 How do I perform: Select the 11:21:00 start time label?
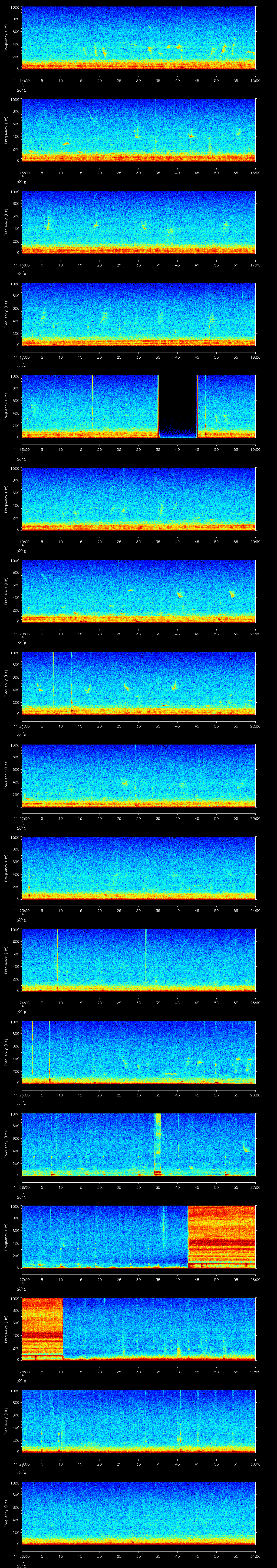click(x=21, y=726)
